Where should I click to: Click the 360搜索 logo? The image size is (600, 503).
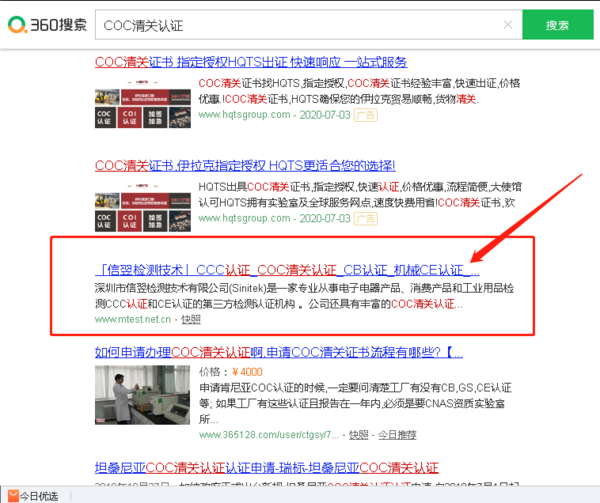[x=47, y=25]
